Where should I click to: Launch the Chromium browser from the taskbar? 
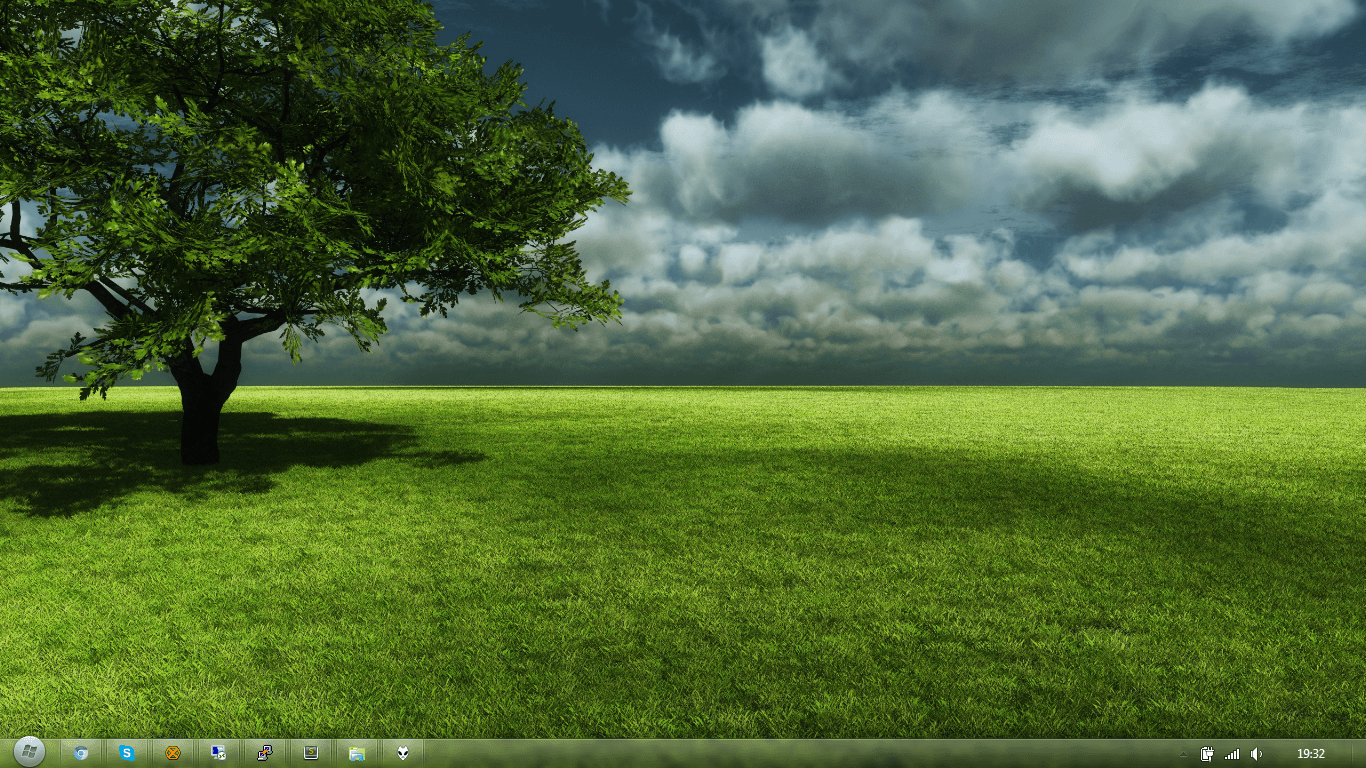pos(81,753)
